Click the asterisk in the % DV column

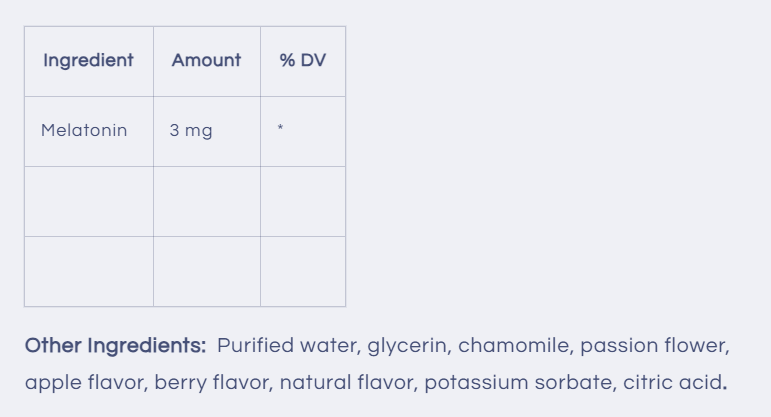tap(281, 129)
